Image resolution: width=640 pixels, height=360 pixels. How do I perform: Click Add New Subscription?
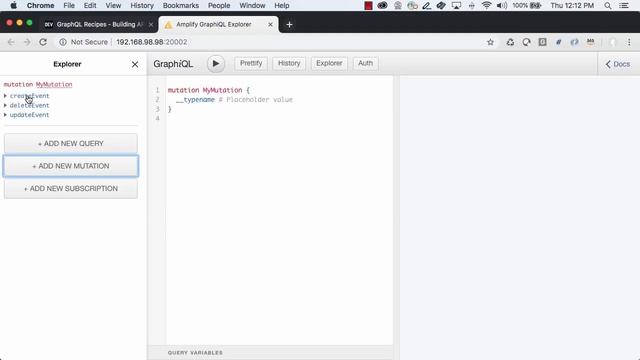tap(71, 189)
